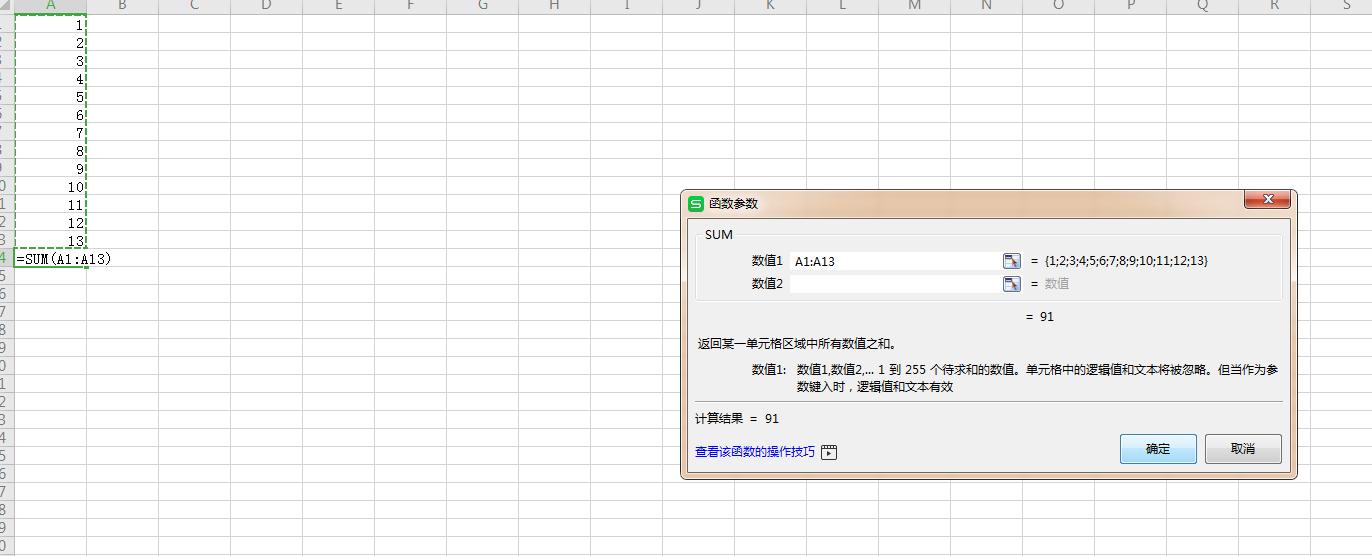
Task: Select column header K
Action: [770, 6]
